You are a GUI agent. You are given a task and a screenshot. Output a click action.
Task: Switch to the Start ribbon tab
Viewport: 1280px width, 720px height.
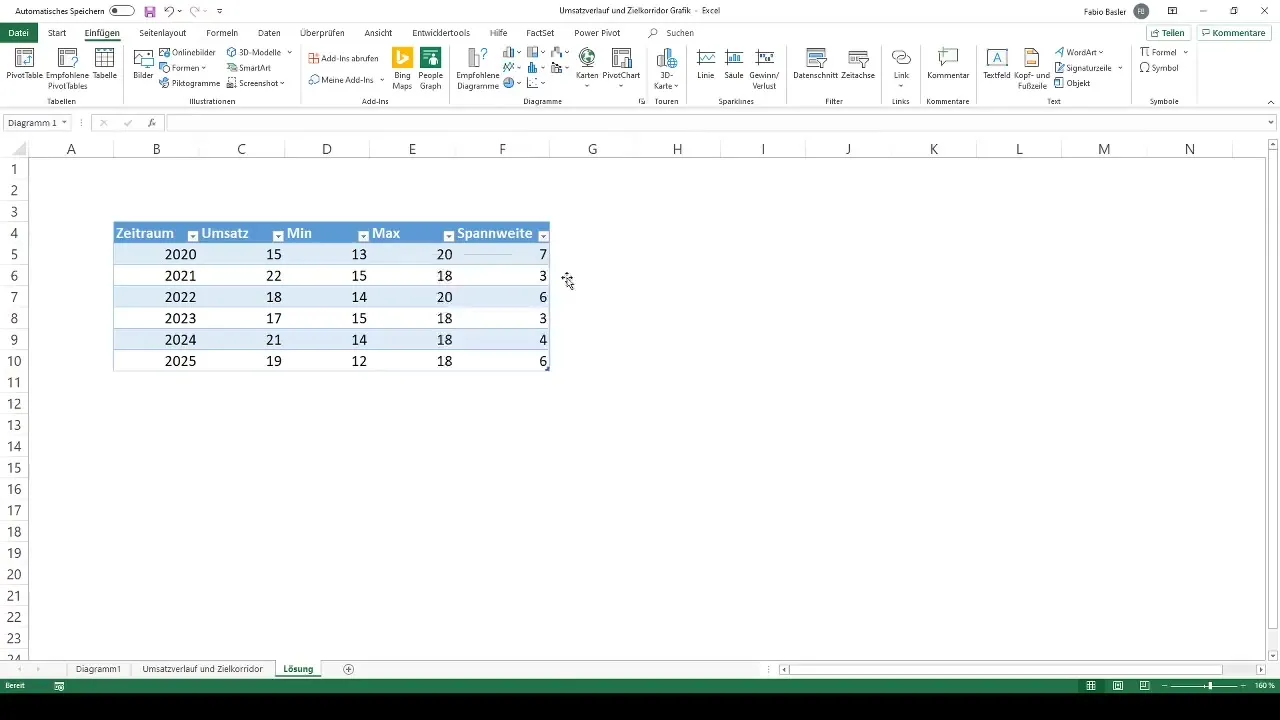pyautogui.click(x=57, y=33)
